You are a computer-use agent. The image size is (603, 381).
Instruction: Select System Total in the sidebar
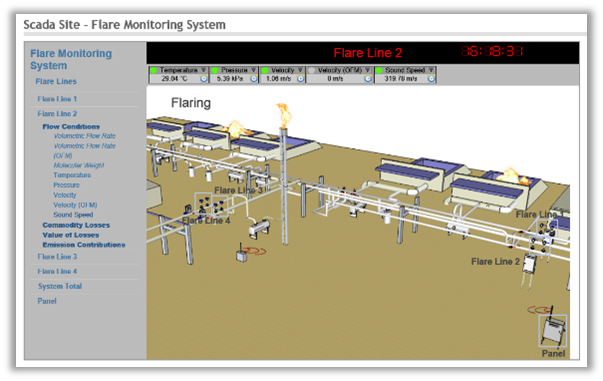tap(60, 286)
